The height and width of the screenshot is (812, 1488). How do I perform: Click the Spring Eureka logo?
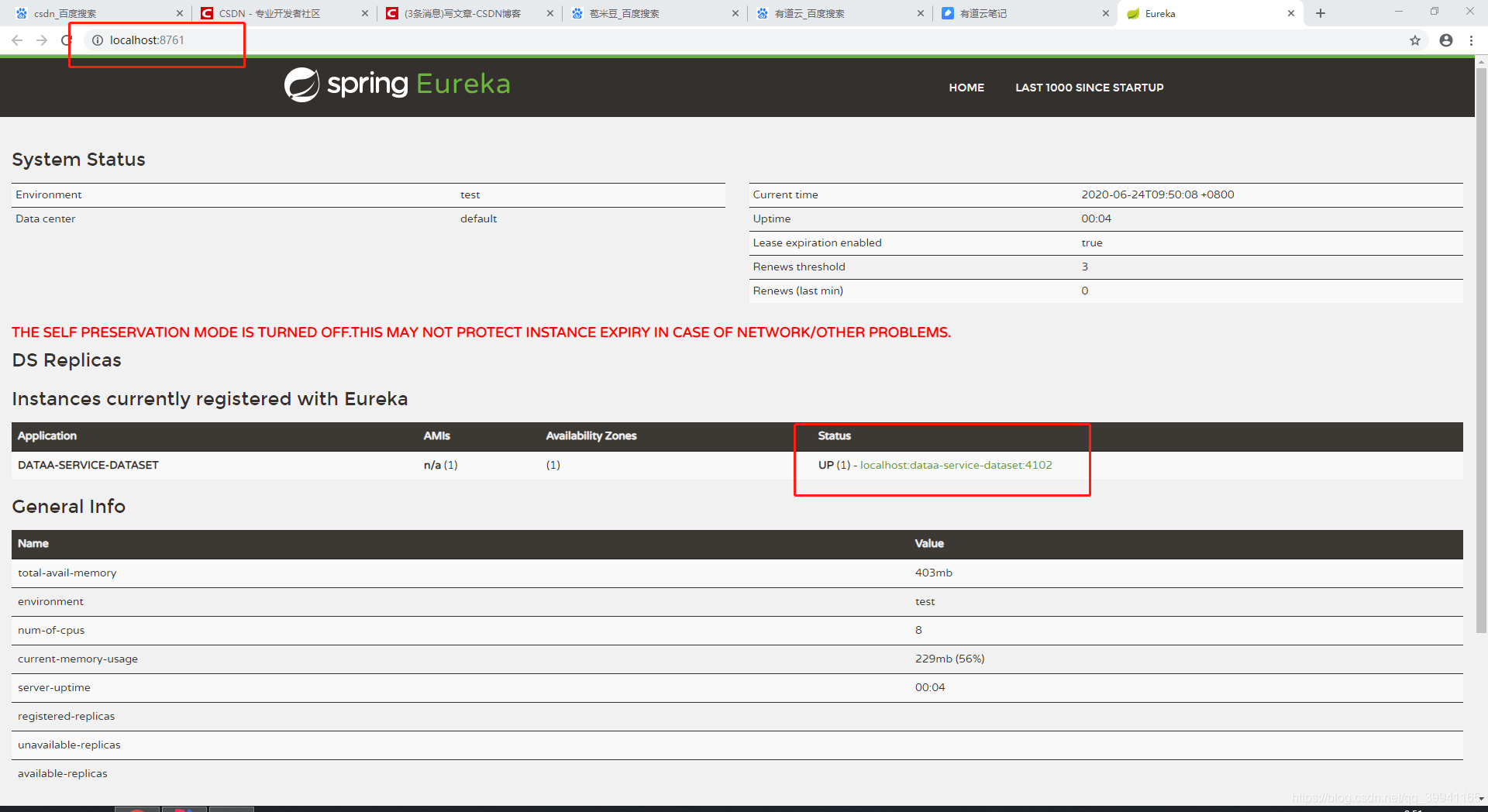pyautogui.click(x=398, y=84)
